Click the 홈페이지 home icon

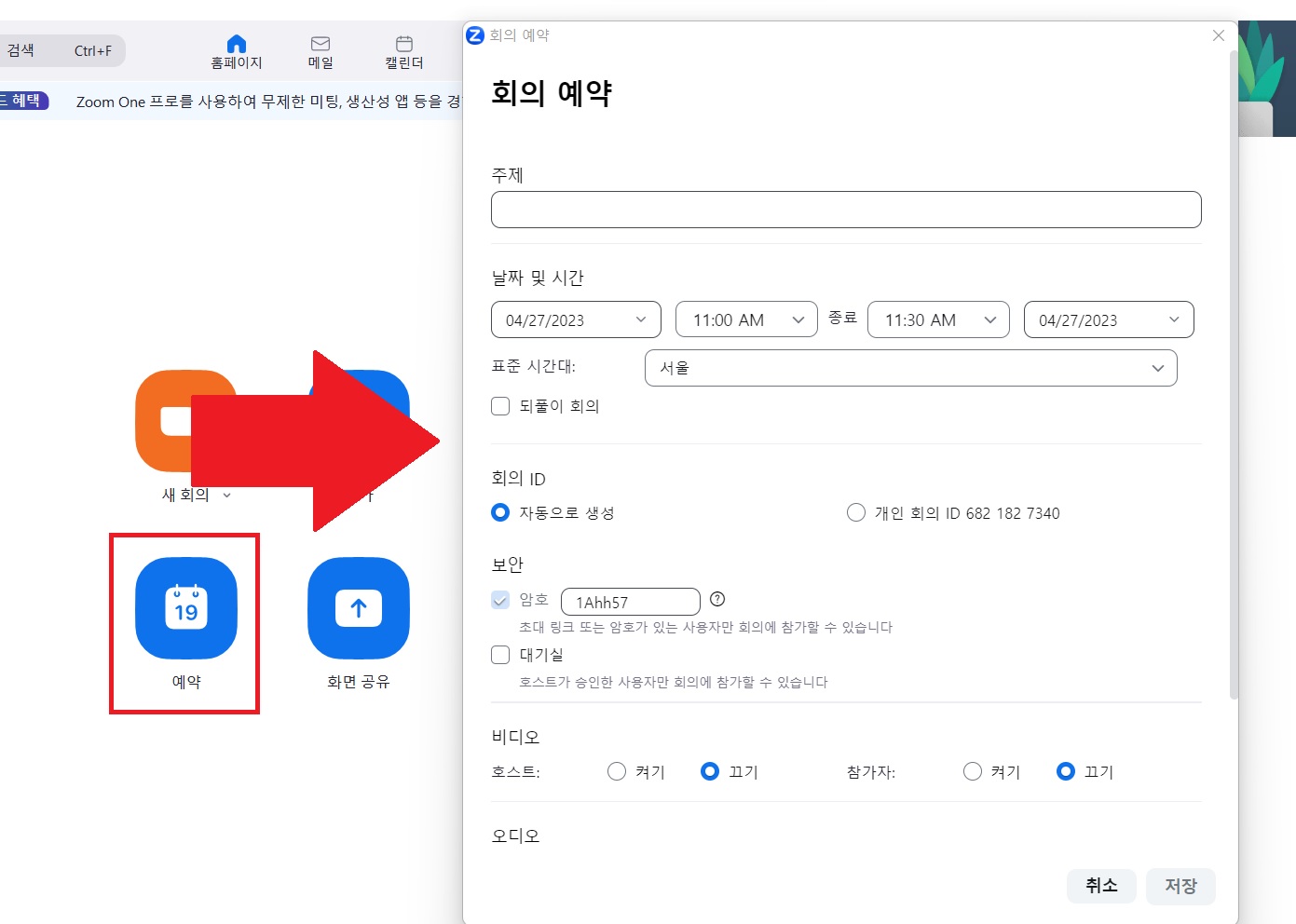[x=236, y=43]
